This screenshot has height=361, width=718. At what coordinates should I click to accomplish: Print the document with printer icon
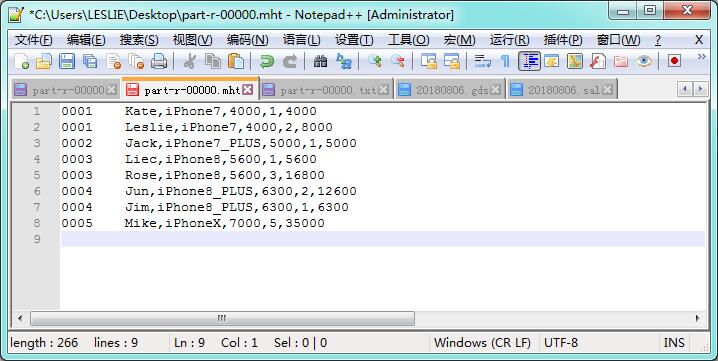pyautogui.click(x=159, y=61)
